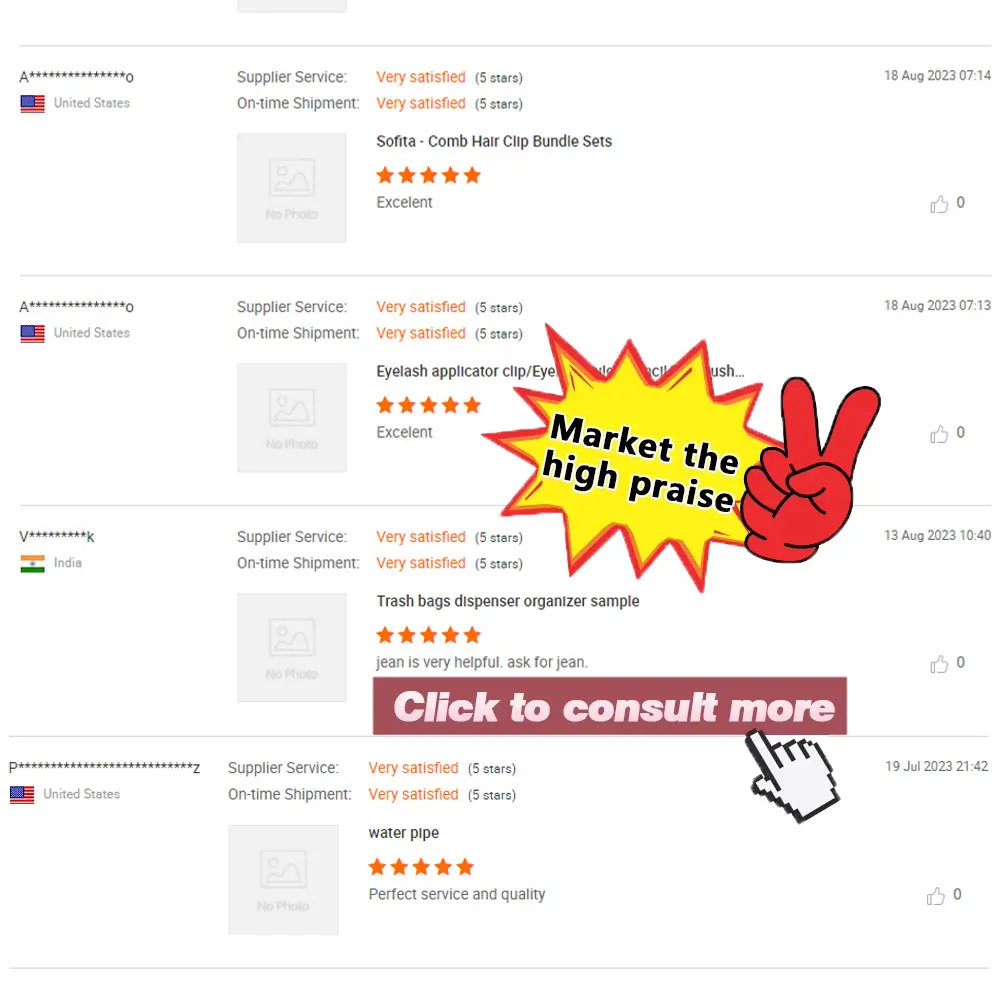The image size is (1000, 1000).
Task: Click Trash bags review No Photo thumbnail
Action: [292, 647]
